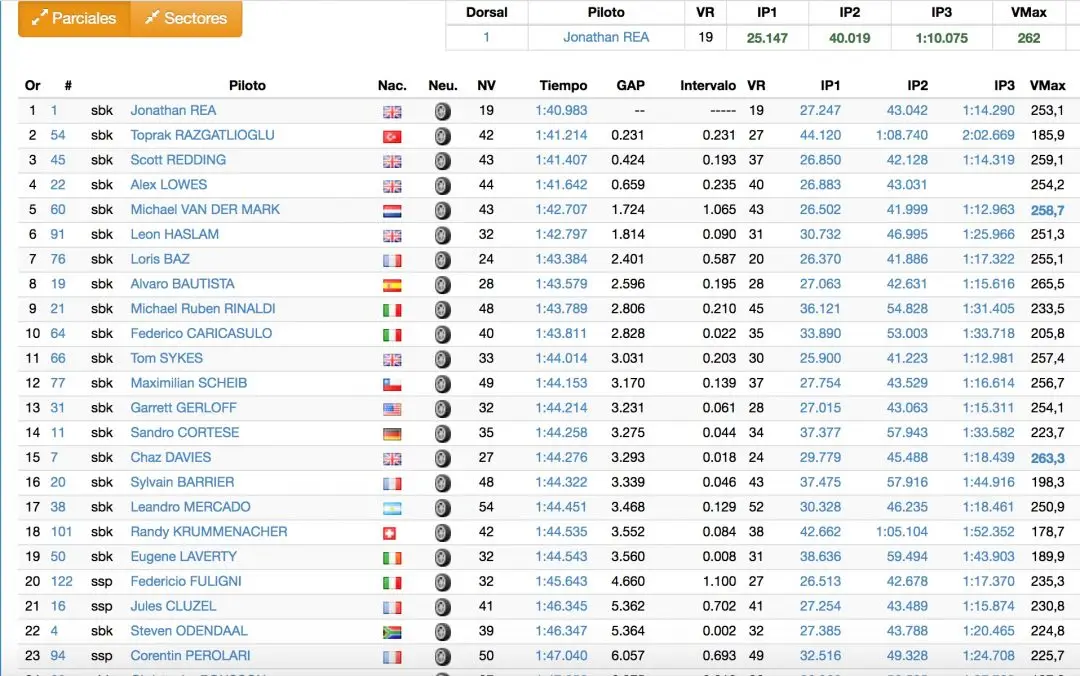Click the tyre icon in Michael Ruben RINALDI row
Viewport: 1080px width, 676px height.
pyautogui.click(x=443, y=309)
